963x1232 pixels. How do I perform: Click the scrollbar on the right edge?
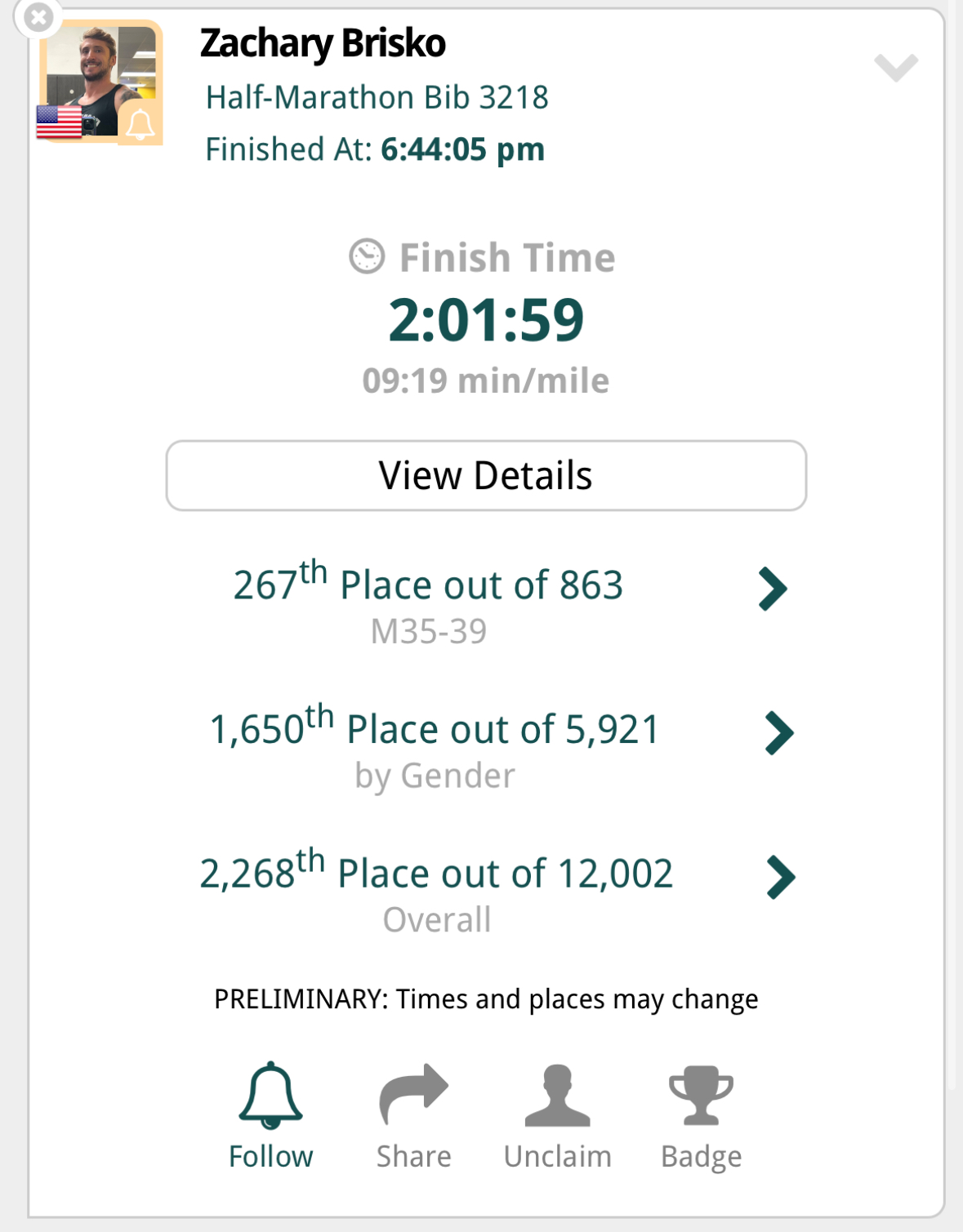point(953,547)
